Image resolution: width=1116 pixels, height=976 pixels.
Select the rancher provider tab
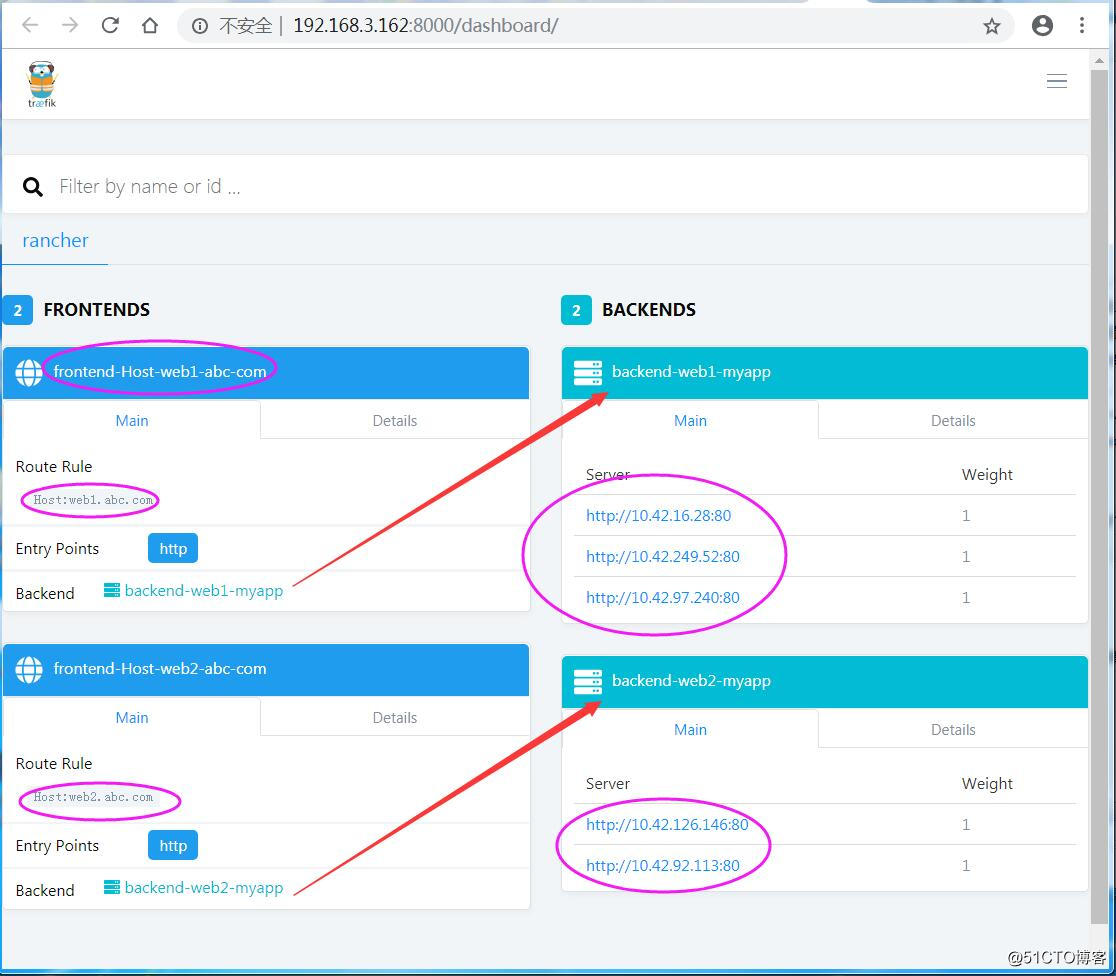point(56,241)
